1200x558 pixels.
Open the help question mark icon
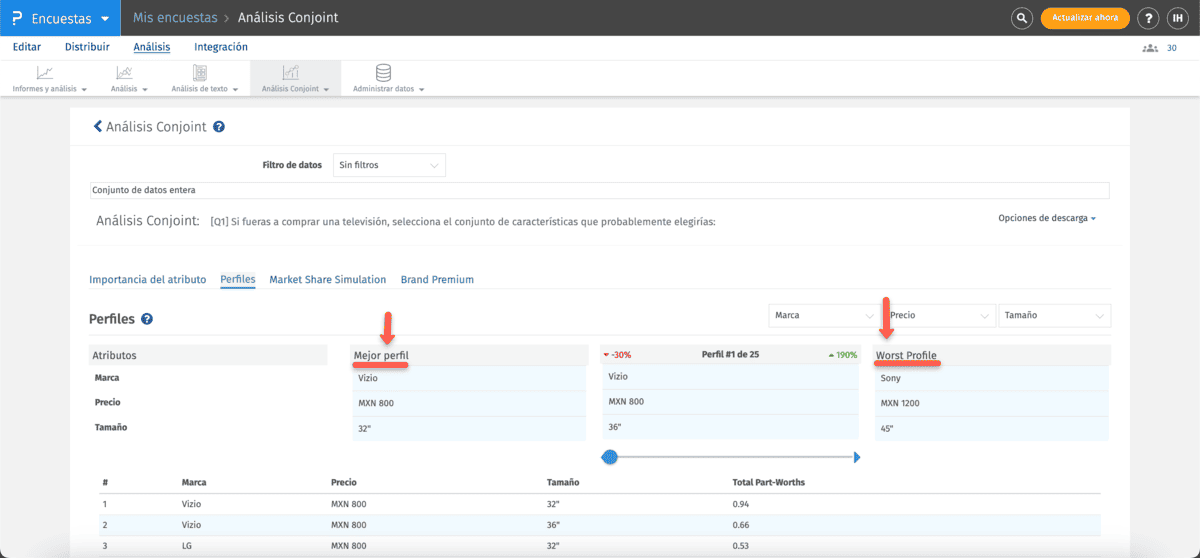1149,18
